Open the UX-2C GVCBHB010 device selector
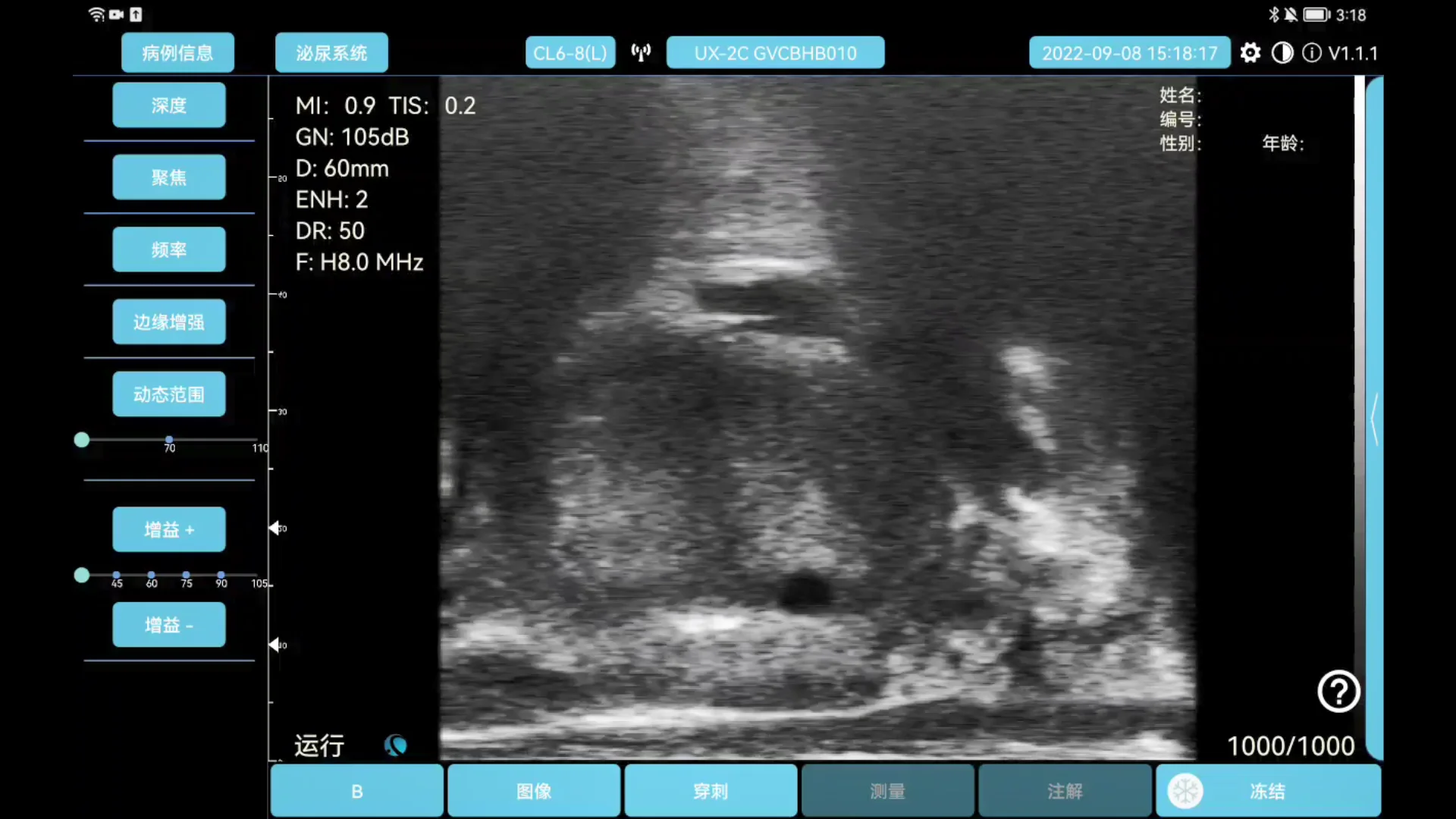1456x819 pixels. [775, 52]
